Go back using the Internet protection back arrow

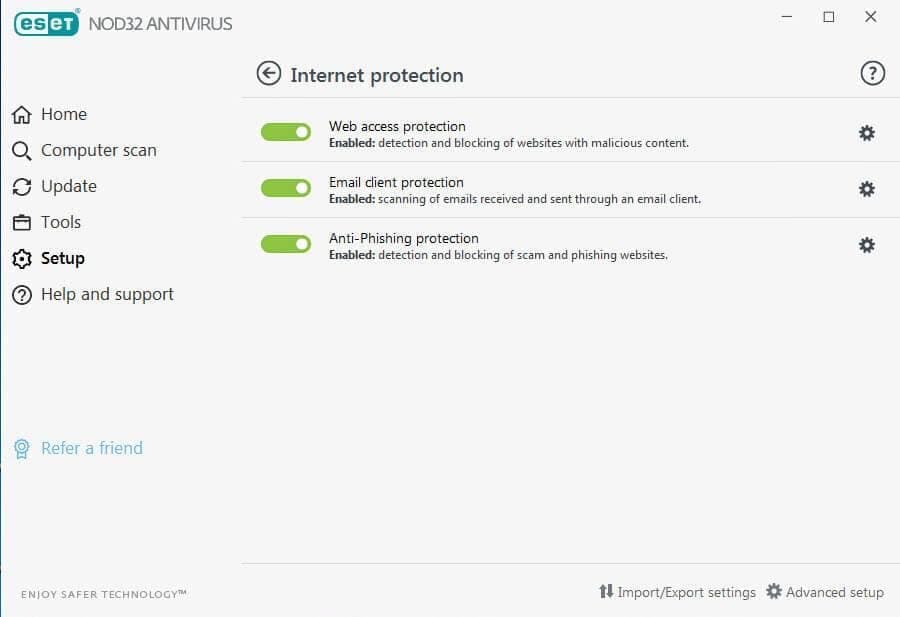268,74
